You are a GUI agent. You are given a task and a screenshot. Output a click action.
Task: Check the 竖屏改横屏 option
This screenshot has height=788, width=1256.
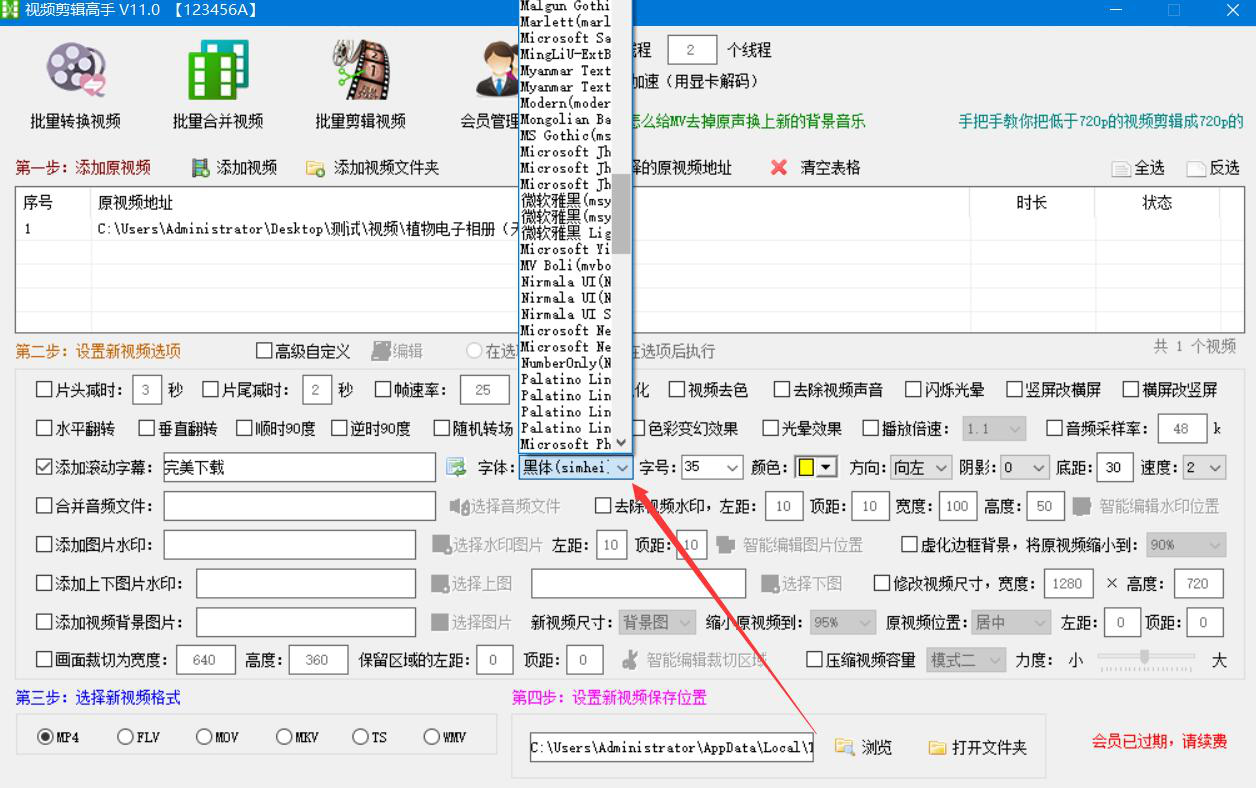1014,390
